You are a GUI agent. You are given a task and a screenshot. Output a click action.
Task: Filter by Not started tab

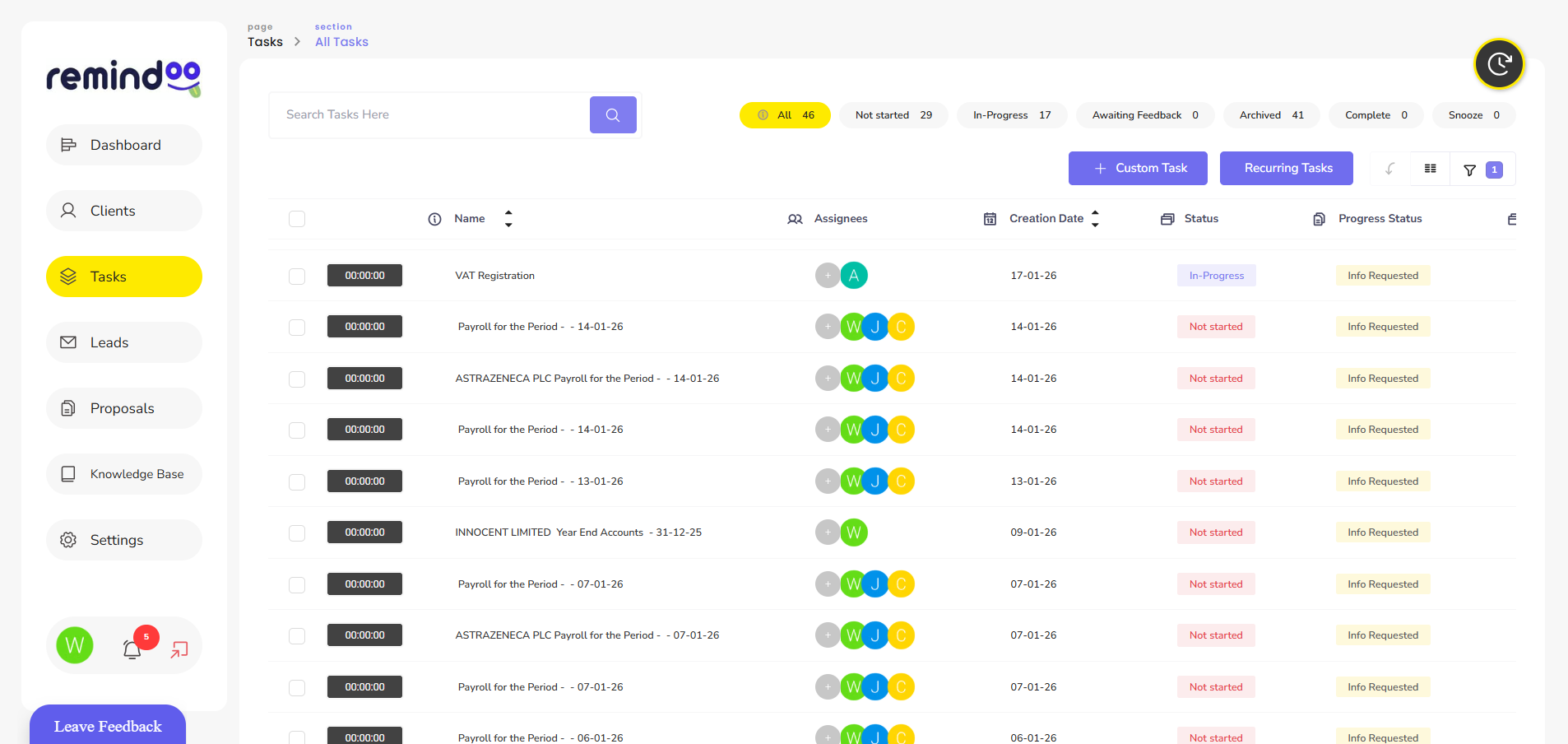893,115
